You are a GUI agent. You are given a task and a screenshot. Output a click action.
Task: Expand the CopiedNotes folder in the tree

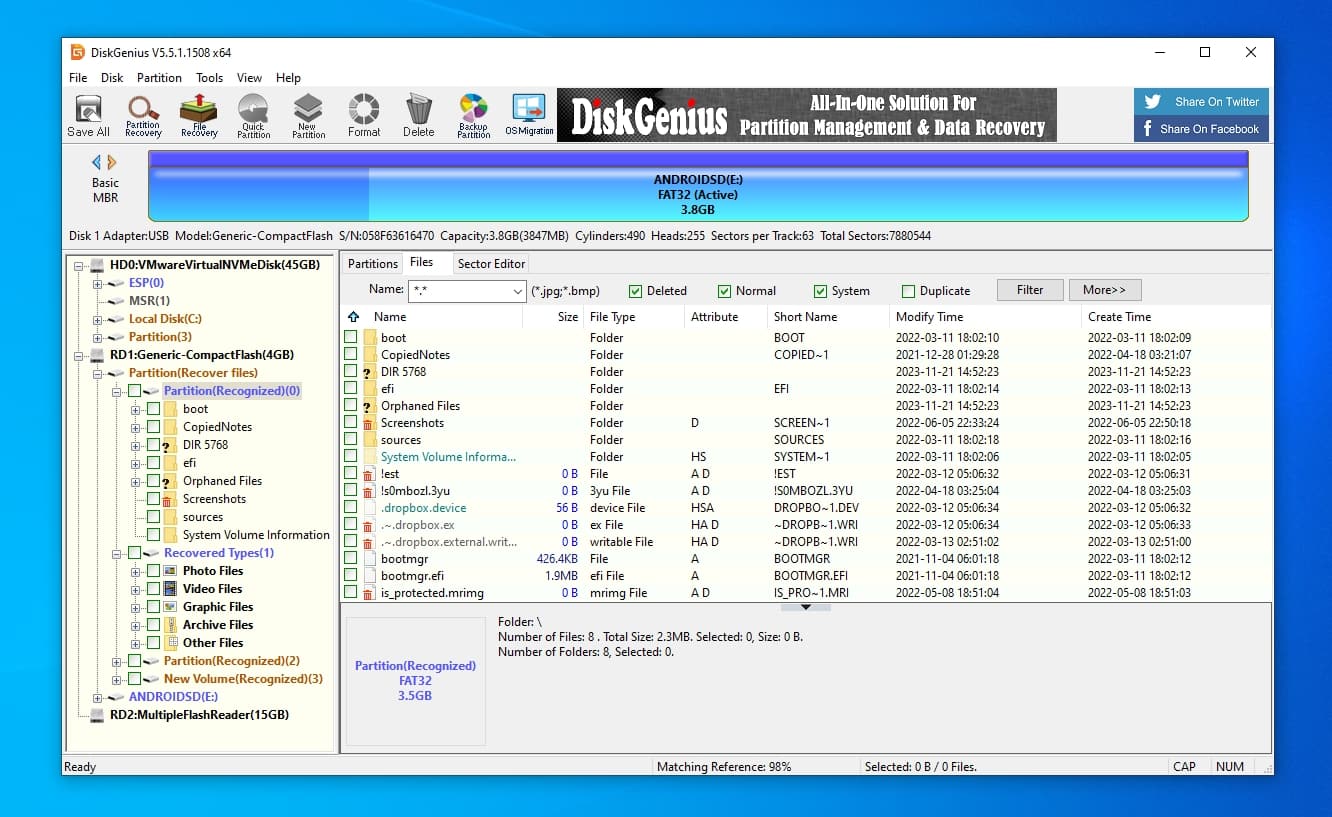(135, 427)
